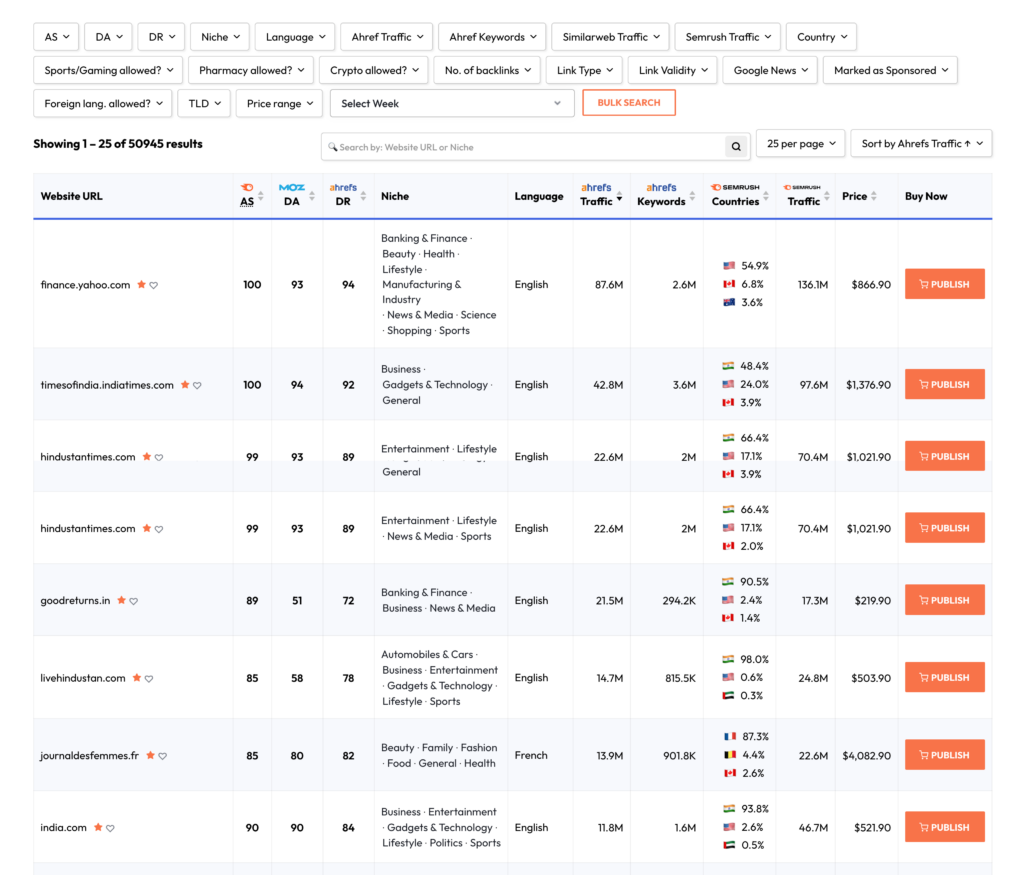Toggle heart favorite for timesofindia.indiatimes.com
The height and width of the screenshot is (875, 1024).
coord(197,385)
